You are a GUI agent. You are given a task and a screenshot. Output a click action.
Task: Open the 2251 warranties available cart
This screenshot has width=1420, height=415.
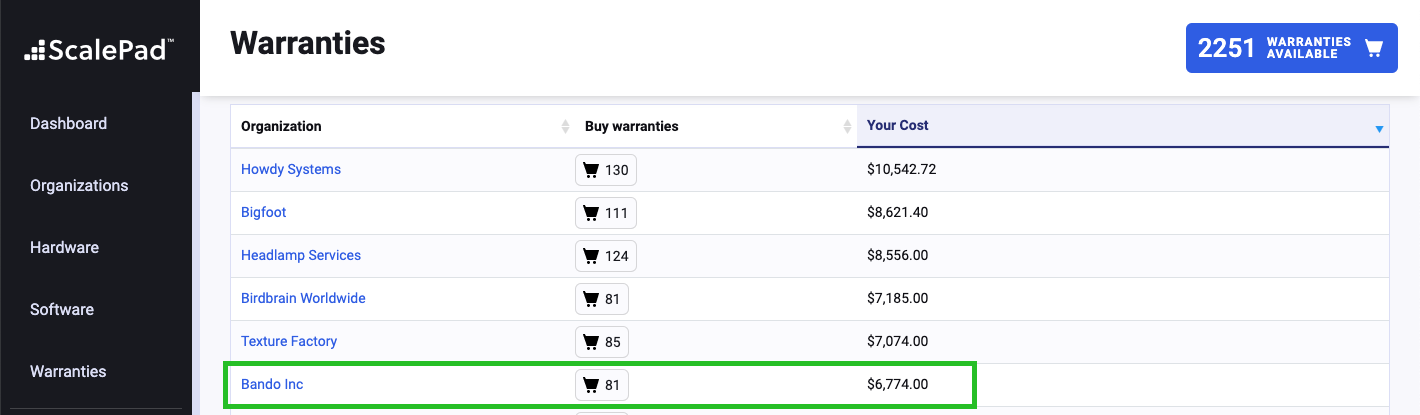(x=1291, y=48)
